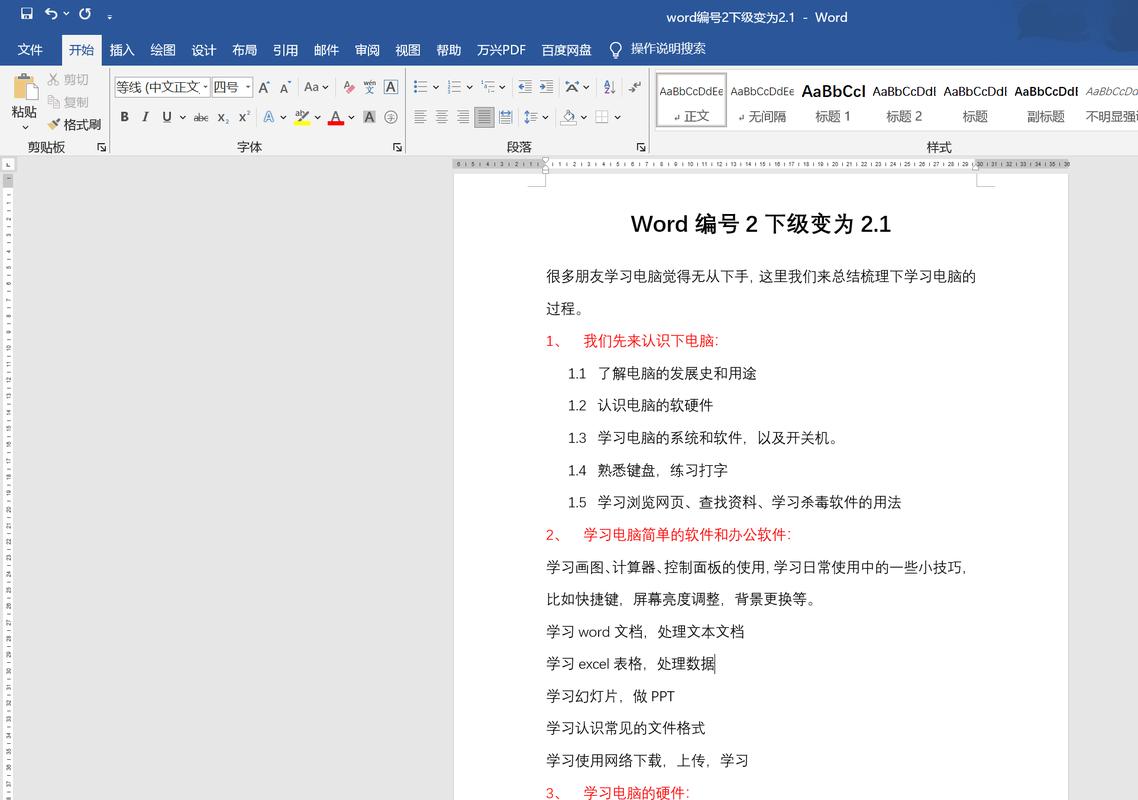1138x800 pixels.
Task: Switch to the 插入 ribbon tab
Action: (x=121, y=49)
